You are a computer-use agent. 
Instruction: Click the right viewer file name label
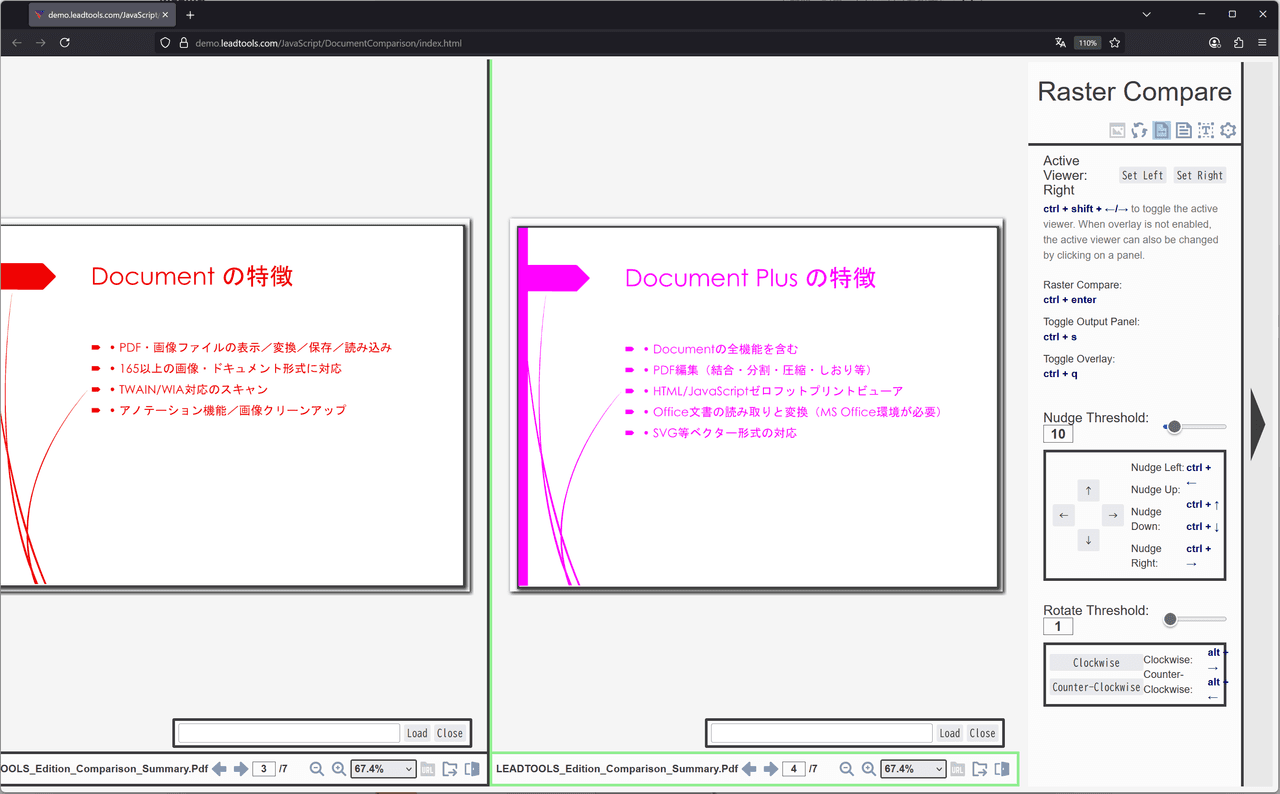[x=617, y=769]
